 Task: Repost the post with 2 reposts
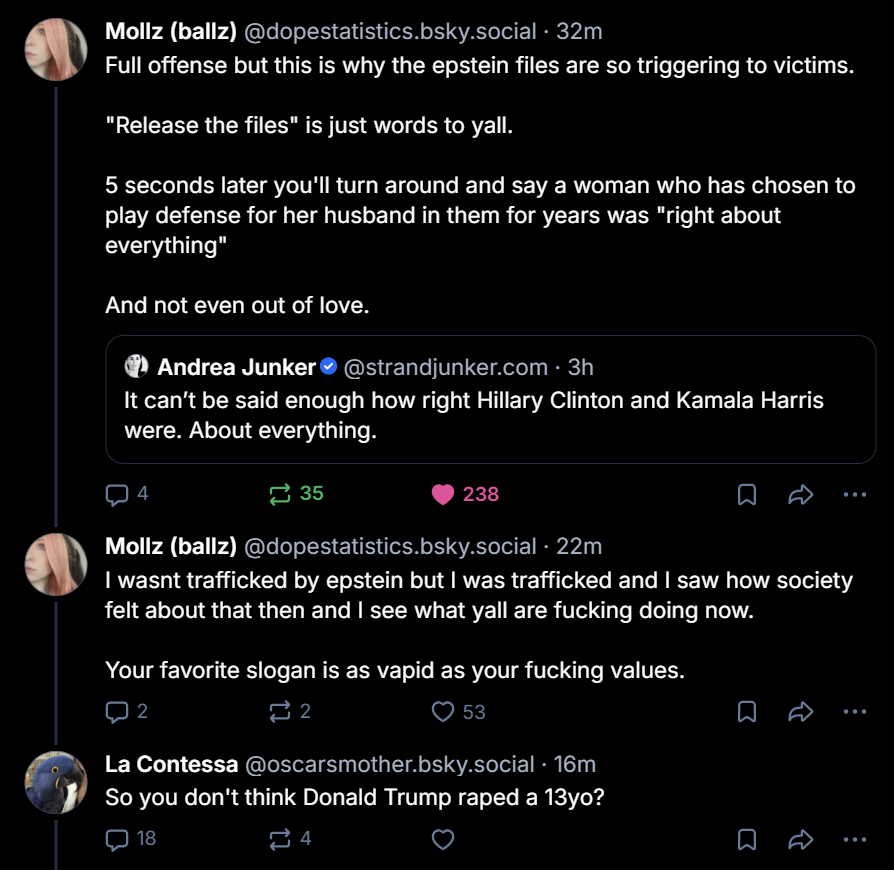pos(281,711)
